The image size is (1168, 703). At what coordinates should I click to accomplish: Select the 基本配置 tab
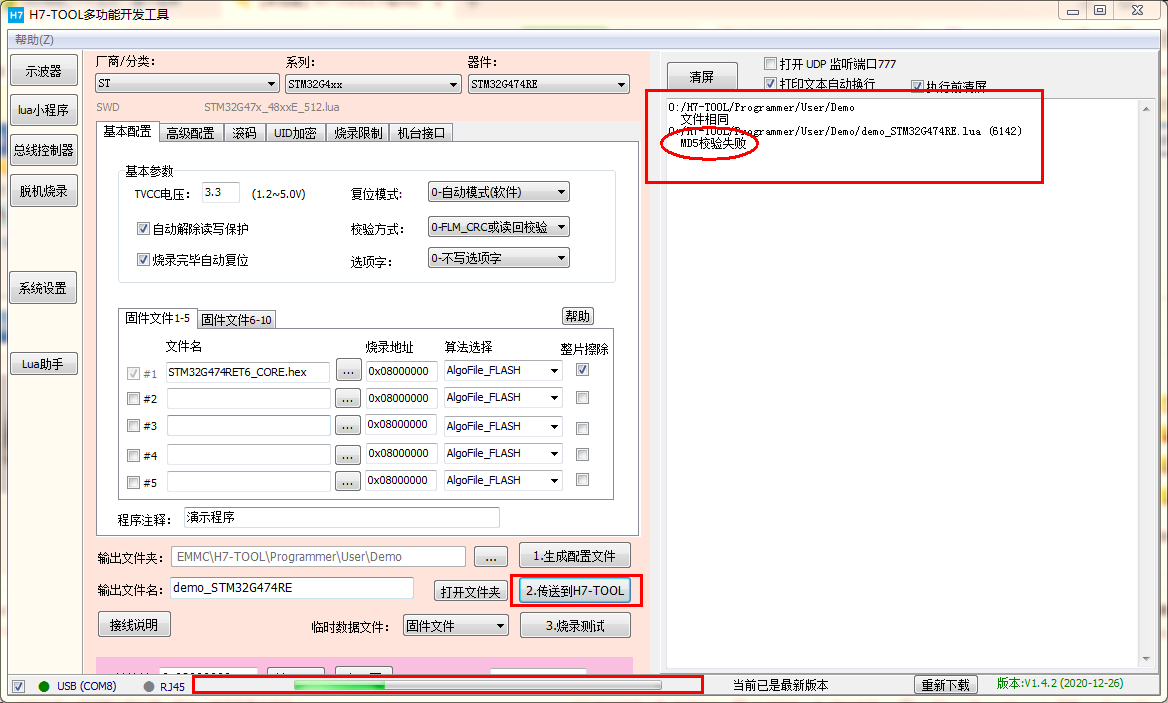pyautogui.click(x=127, y=131)
